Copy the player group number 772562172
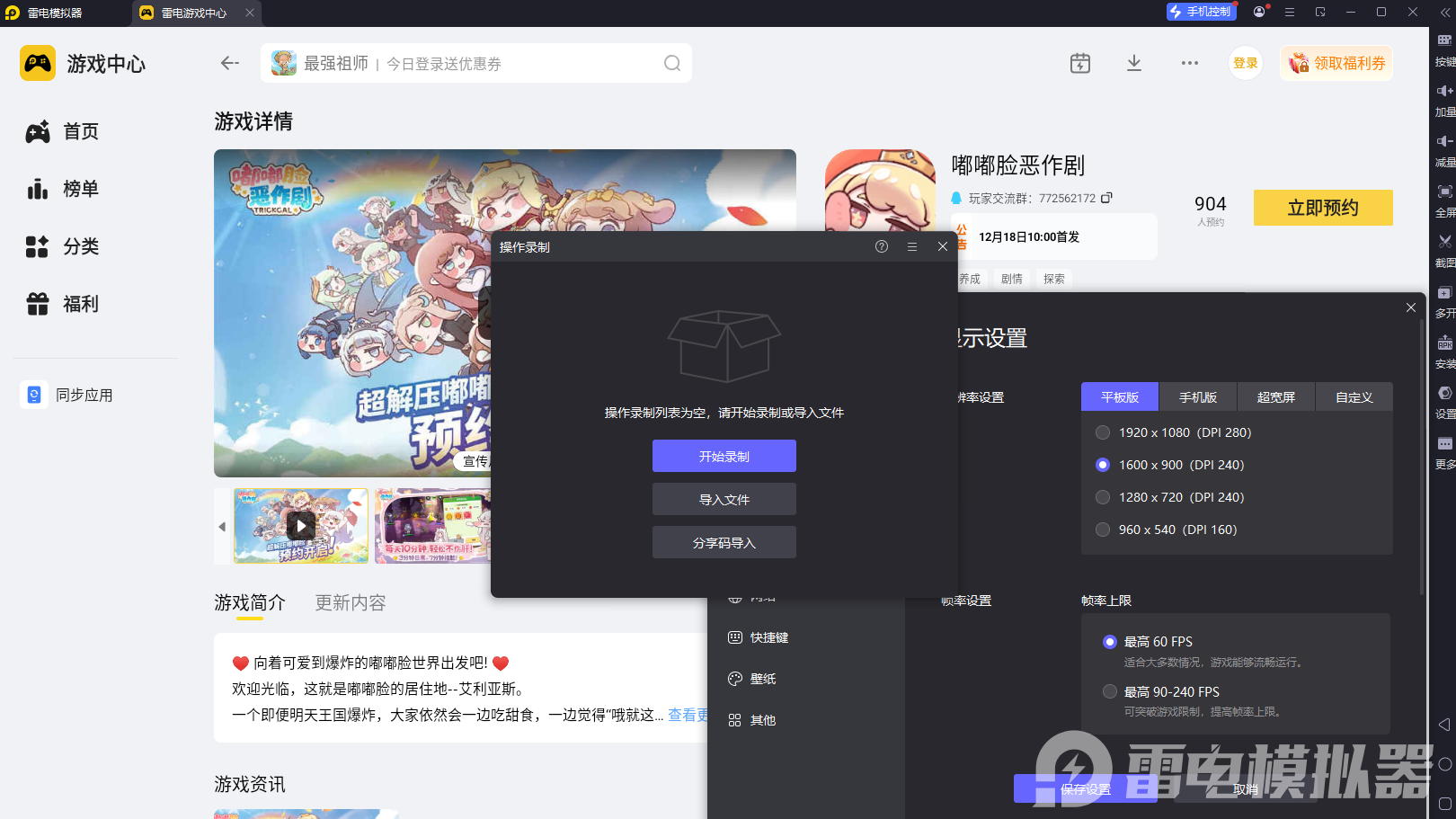 (1106, 198)
